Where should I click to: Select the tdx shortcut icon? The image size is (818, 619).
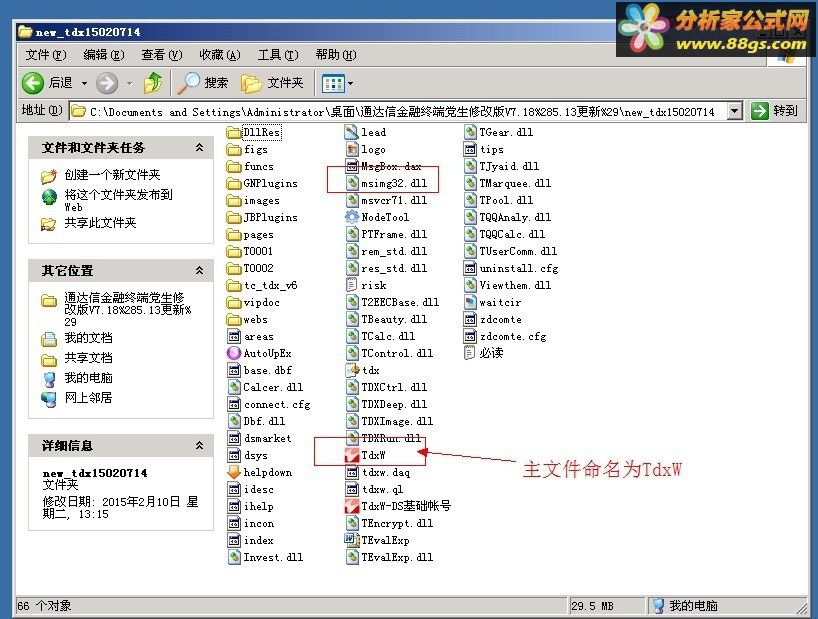(x=352, y=370)
